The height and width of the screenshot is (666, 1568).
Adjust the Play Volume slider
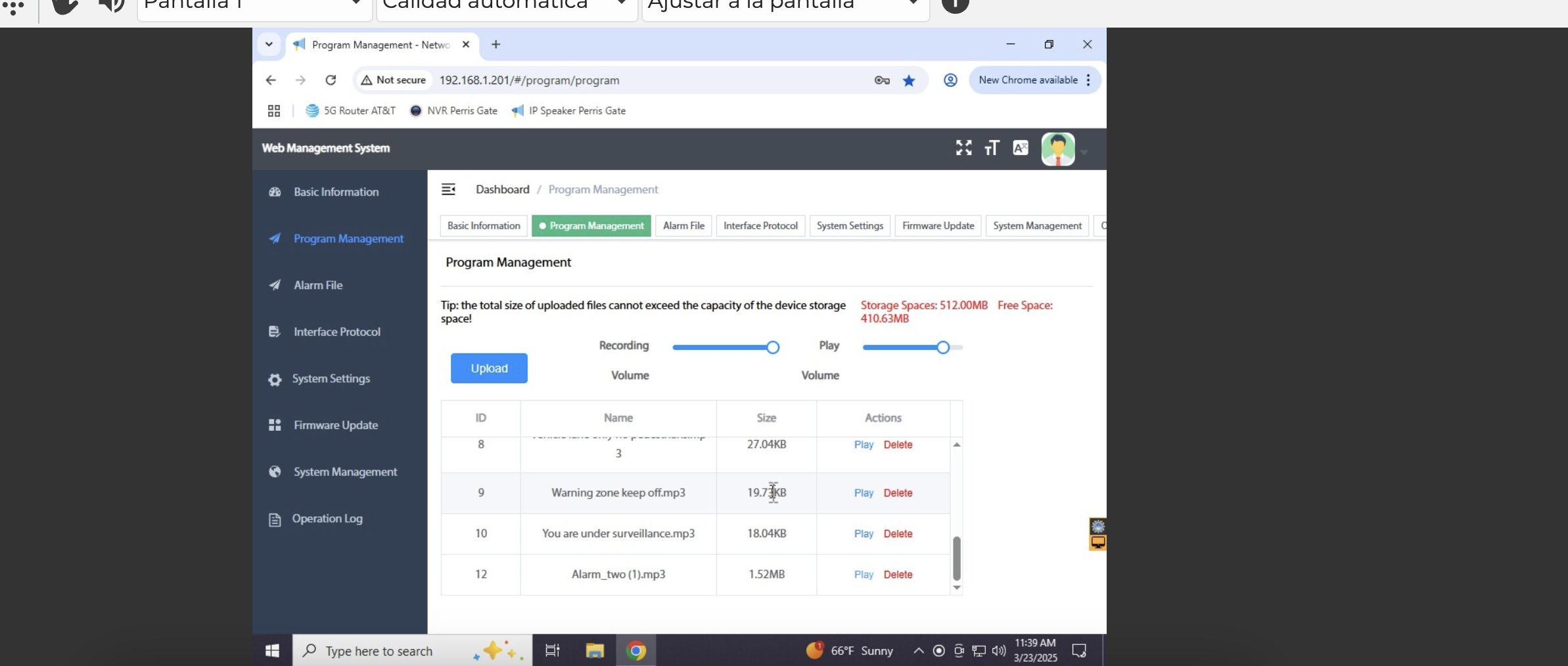942,347
